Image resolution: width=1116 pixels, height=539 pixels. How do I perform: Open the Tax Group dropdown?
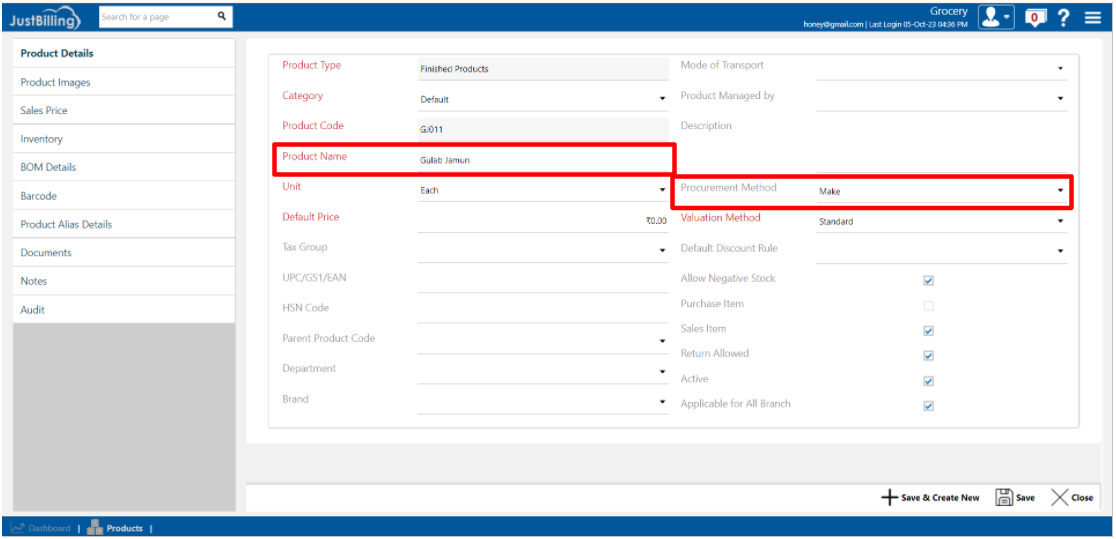coord(661,250)
